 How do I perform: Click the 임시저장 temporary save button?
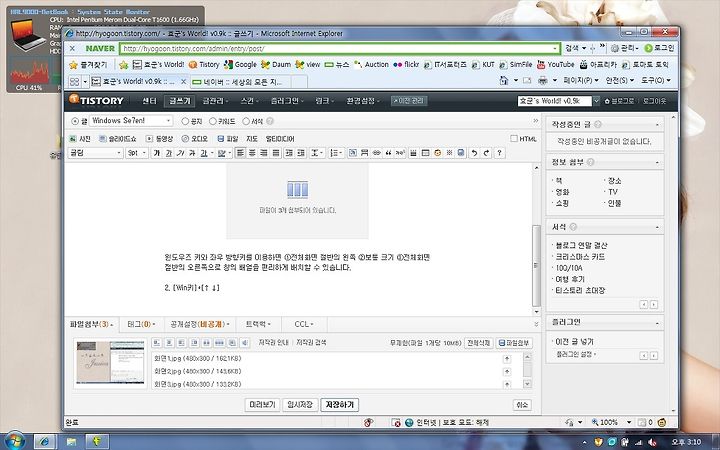(300, 405)
